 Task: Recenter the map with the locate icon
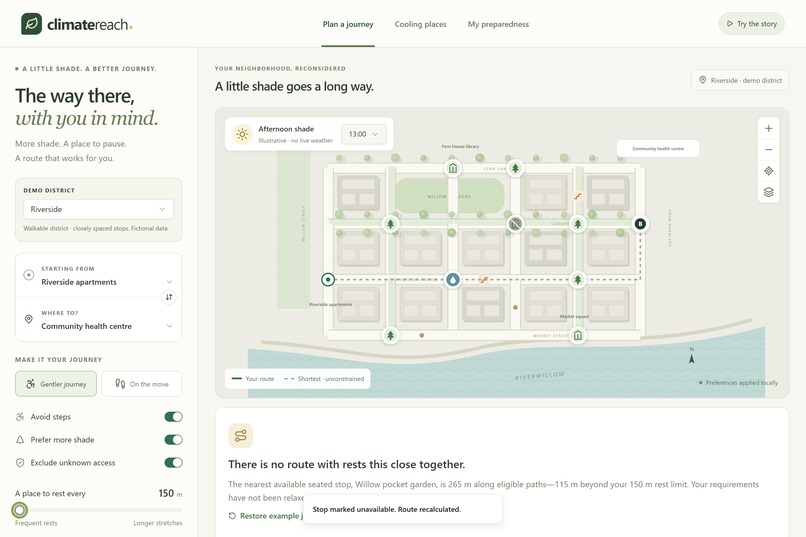coord(768,171)
